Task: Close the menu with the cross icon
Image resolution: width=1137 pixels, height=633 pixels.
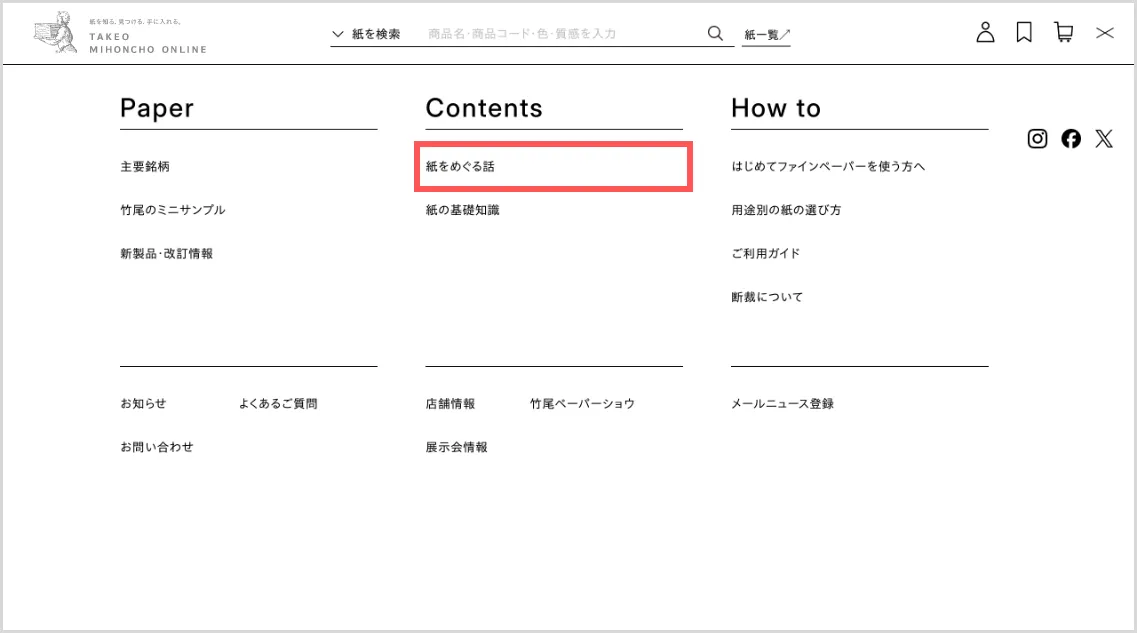Action: (1104, 33)
